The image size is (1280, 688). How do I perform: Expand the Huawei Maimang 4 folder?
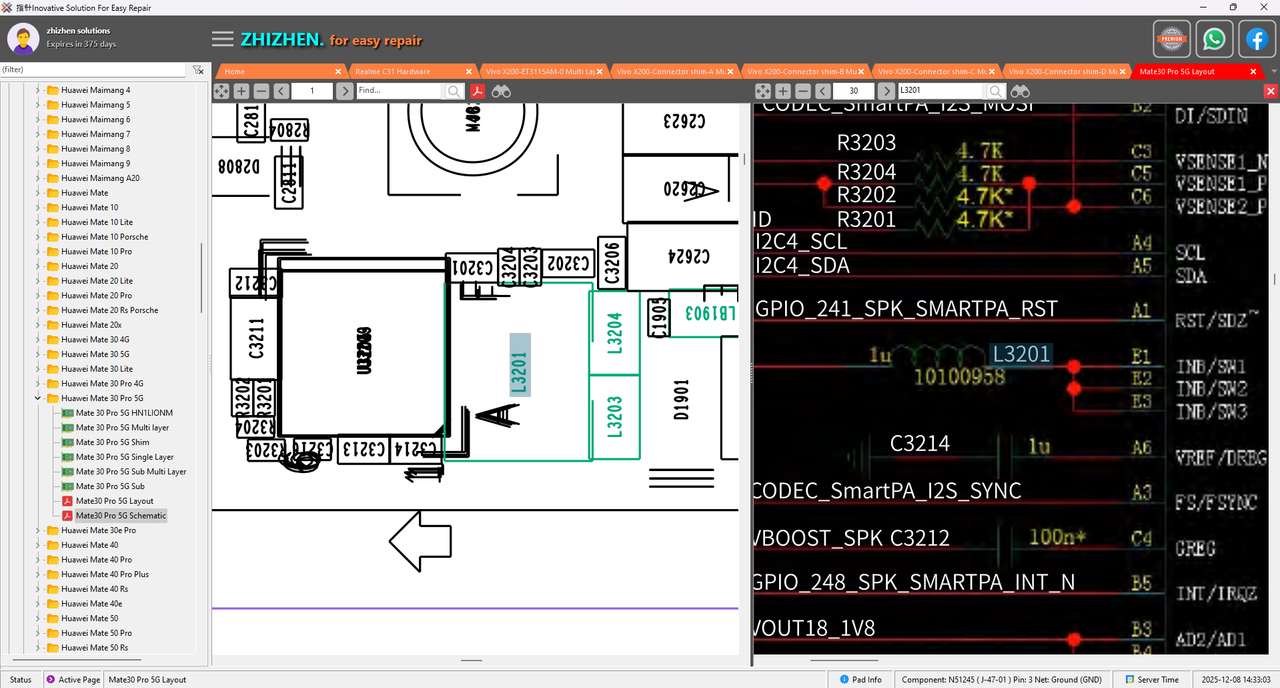(38, 90)
